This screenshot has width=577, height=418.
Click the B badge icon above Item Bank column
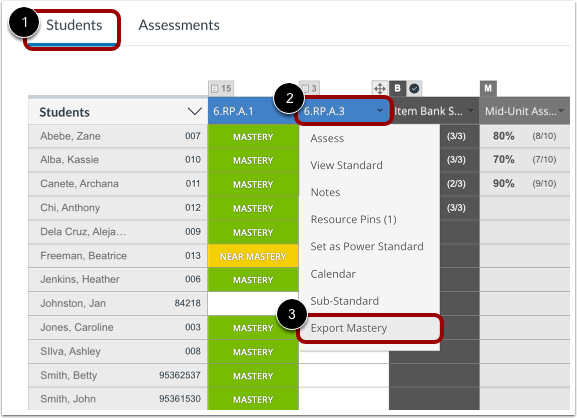(x=397, y=88)
